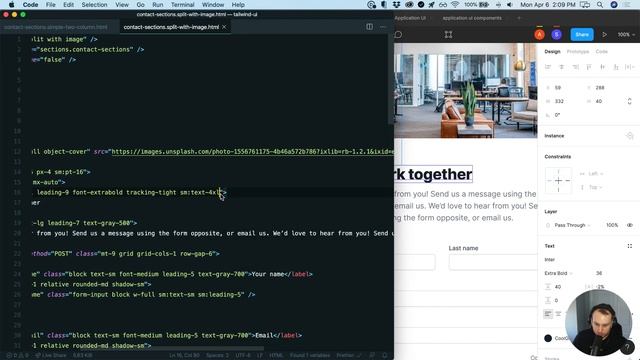
Task: Toggle constrain proportions link in Figma
Action: point(629,101)
